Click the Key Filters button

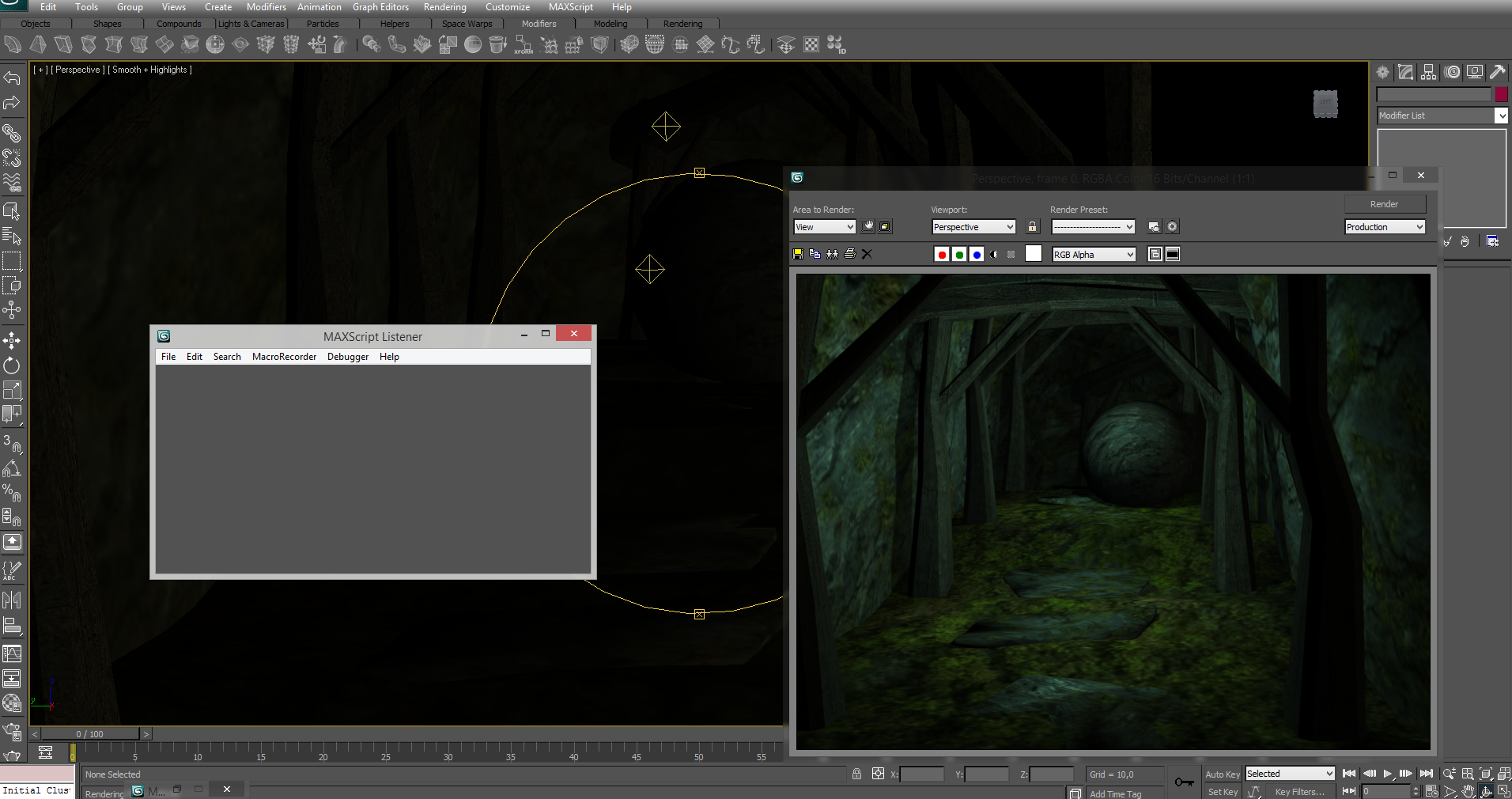(x=1299, y=792)
